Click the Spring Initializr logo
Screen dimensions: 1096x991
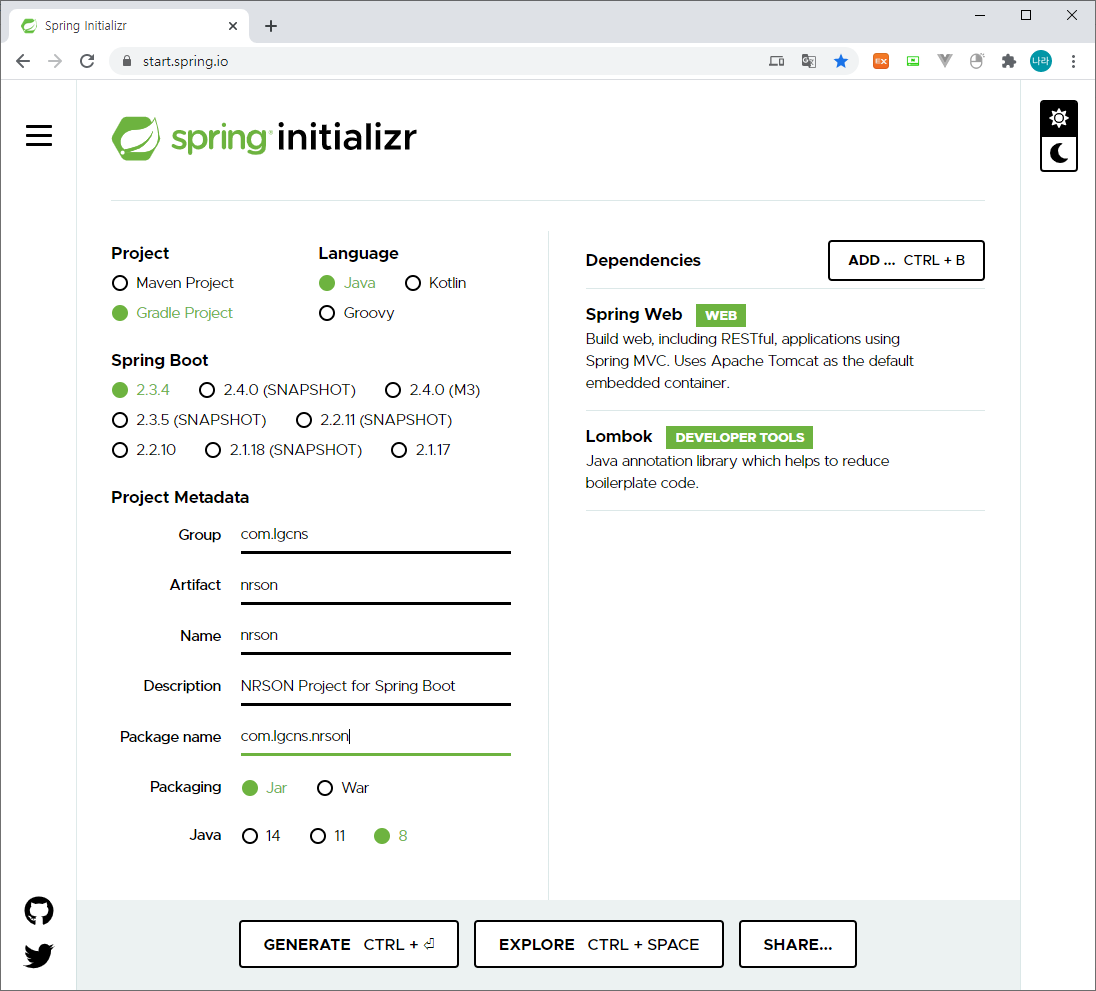click(264, 138)
